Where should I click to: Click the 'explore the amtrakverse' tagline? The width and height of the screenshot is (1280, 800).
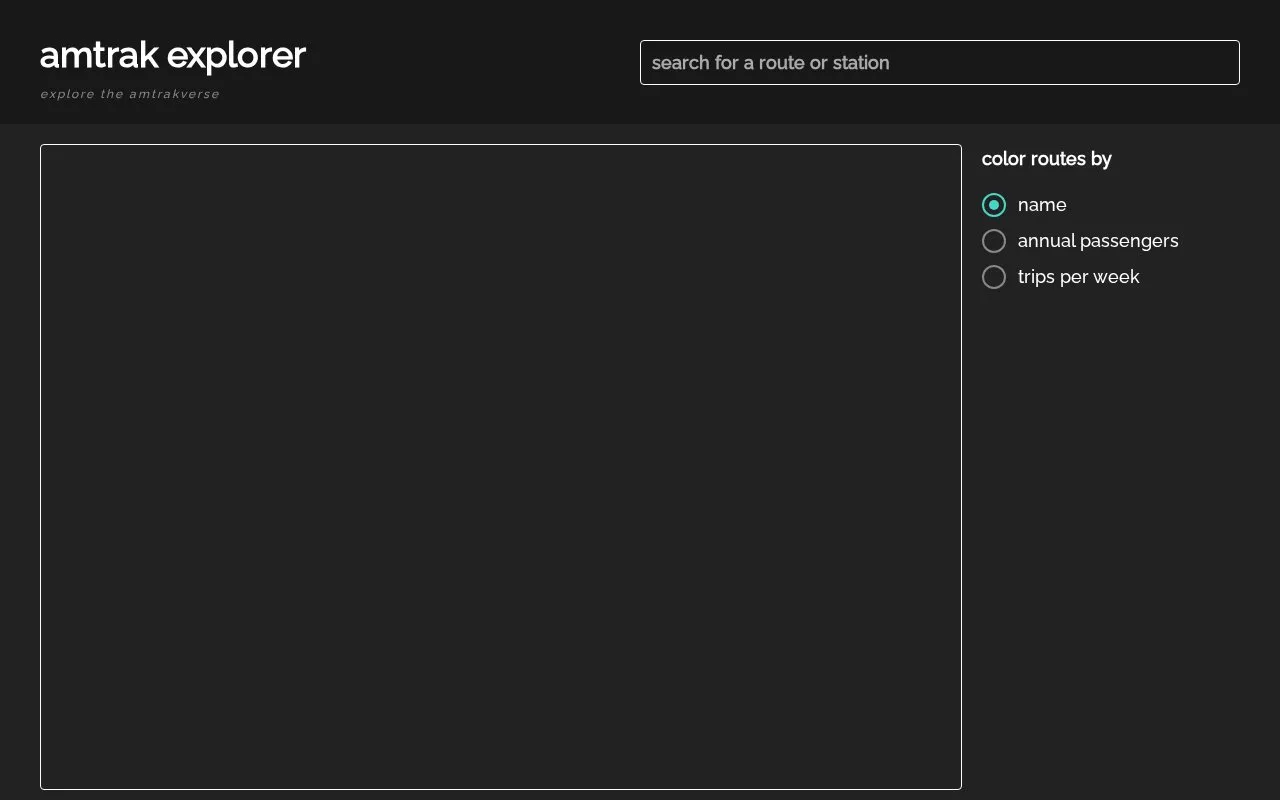[x=130, y=94]
